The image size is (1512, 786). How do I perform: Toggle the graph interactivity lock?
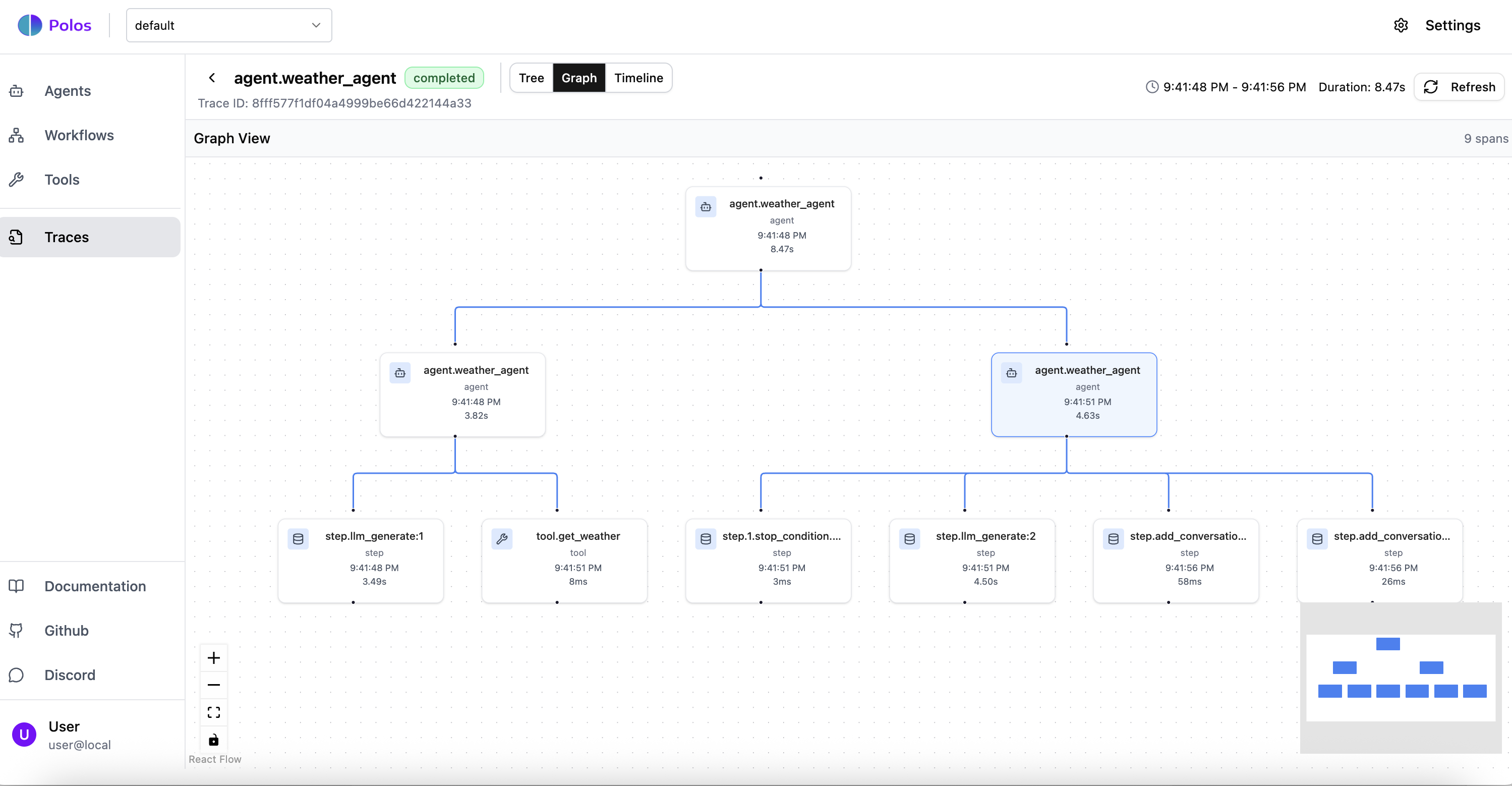214,740
